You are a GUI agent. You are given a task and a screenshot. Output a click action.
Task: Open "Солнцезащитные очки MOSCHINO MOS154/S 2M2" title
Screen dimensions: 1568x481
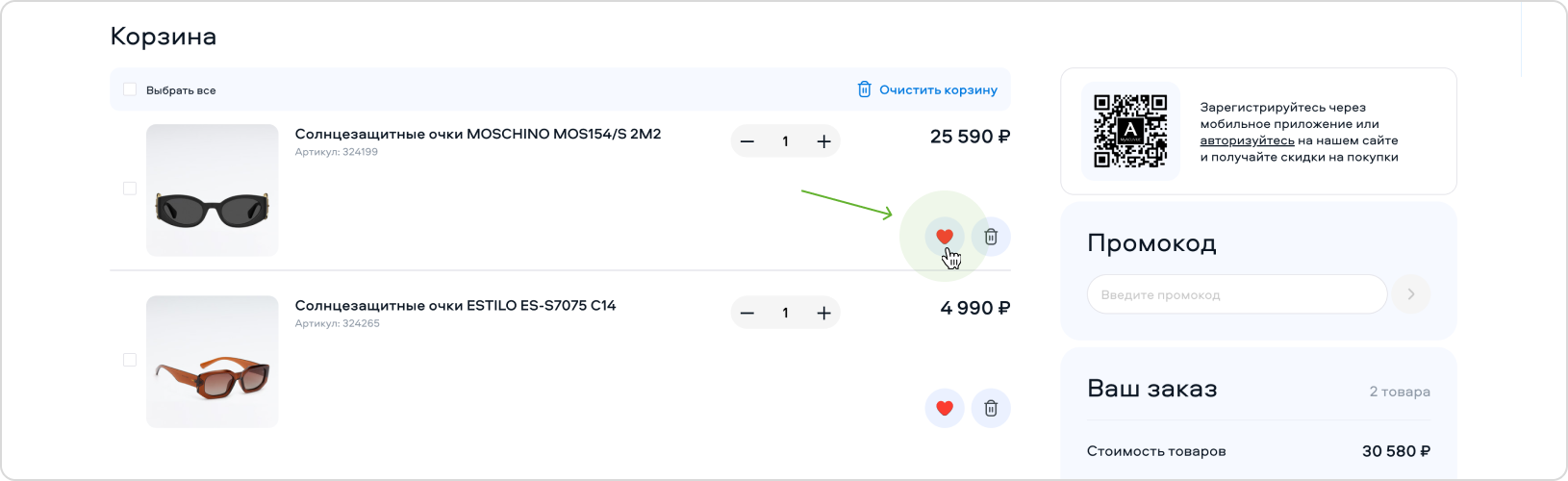tap(478, 134)
